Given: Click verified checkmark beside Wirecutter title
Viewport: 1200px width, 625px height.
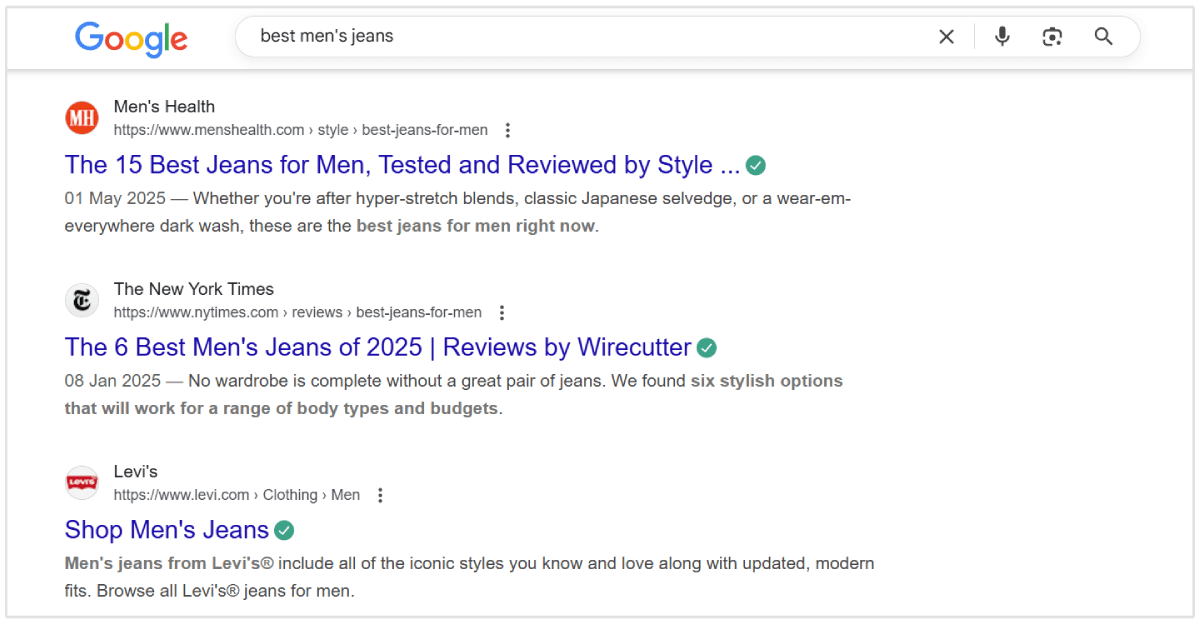Looking at the screenshot, I should point(707,348).
